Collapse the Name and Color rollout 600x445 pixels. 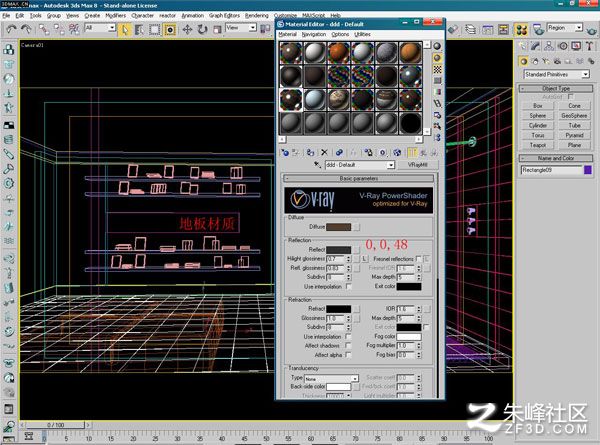click(556, 158)
